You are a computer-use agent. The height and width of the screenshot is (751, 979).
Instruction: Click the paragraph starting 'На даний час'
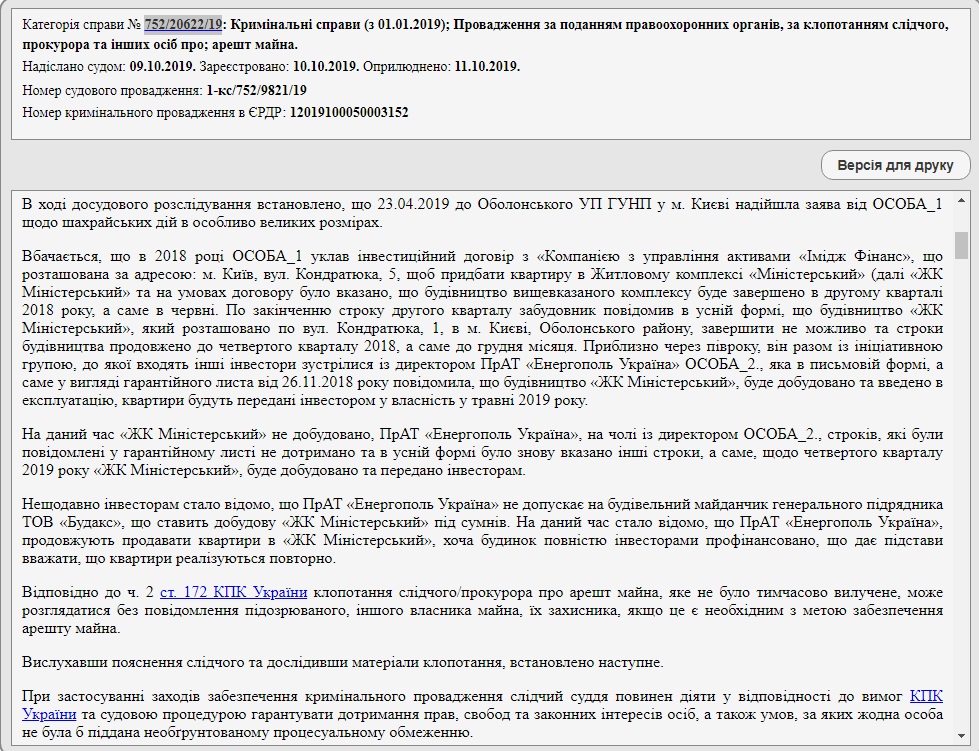click(x=480, y=452)
